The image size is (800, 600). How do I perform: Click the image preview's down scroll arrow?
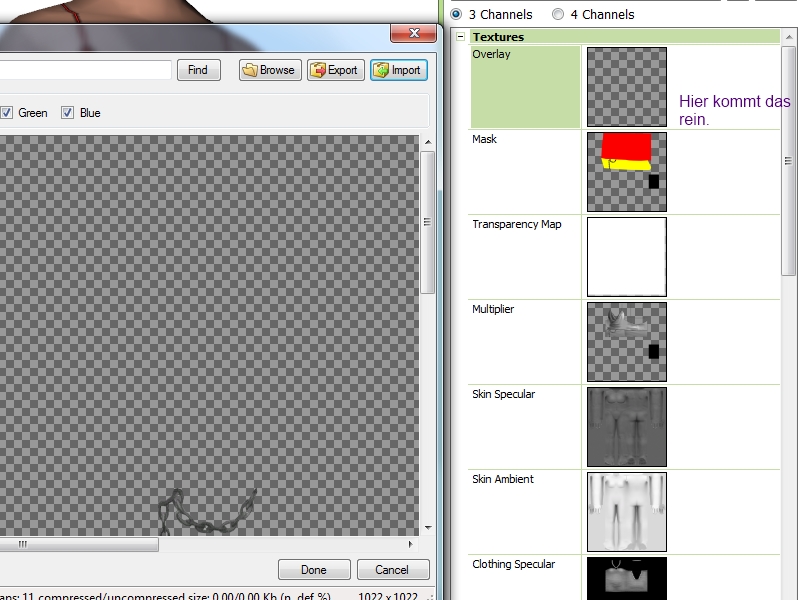[x=428, y=527]
